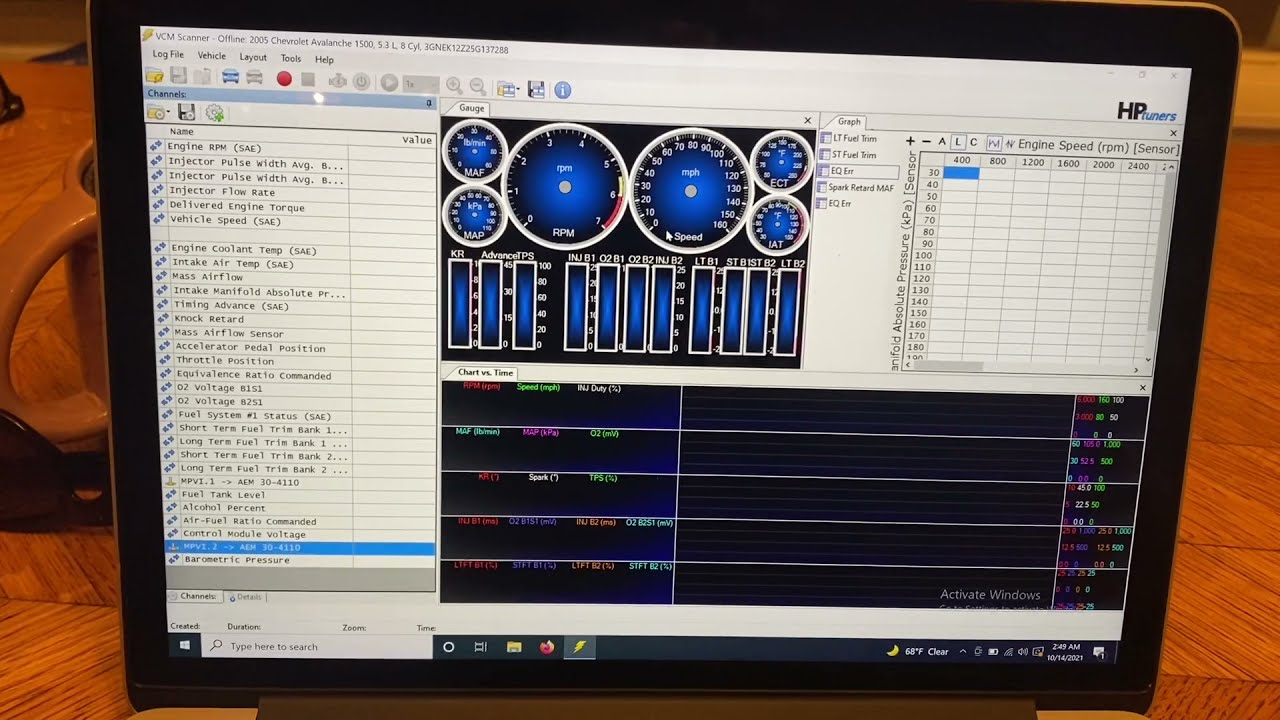Click the gray engine controls icon
The width and height of the screenshot is (1280, 720).
tap(337, 80)
